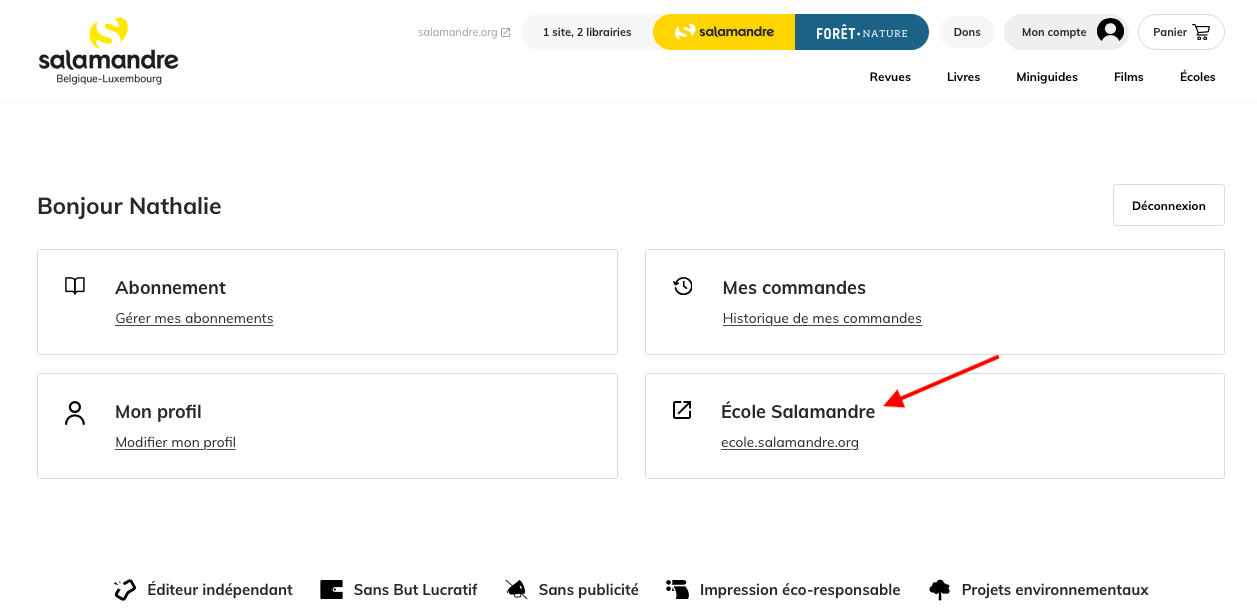Click the external link icon beside École Salamandre
The width and height of the screenshot is (1257, 616).
point(682,410)
